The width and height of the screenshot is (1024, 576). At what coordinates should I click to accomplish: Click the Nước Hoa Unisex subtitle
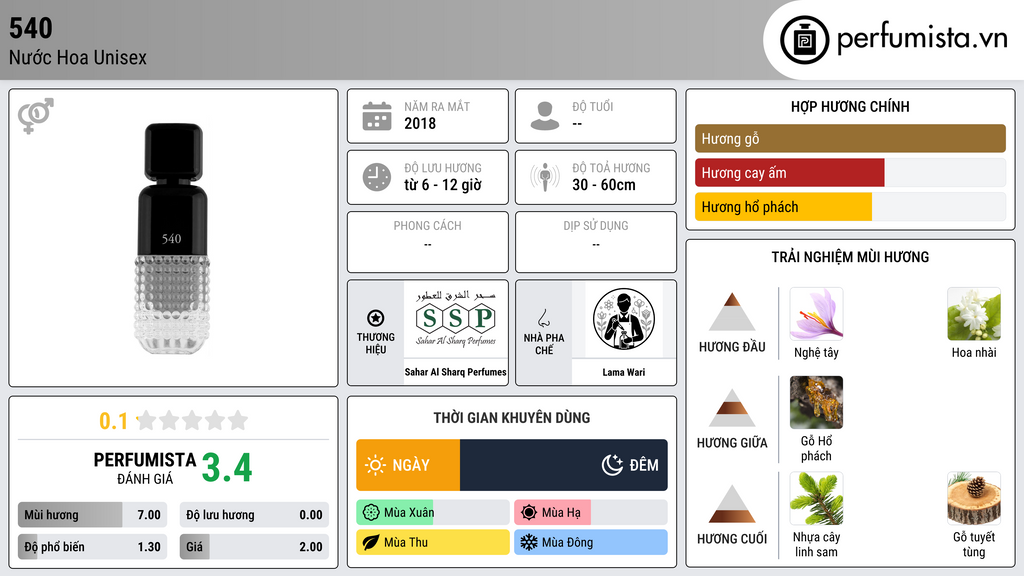click(x=78, y=57)
